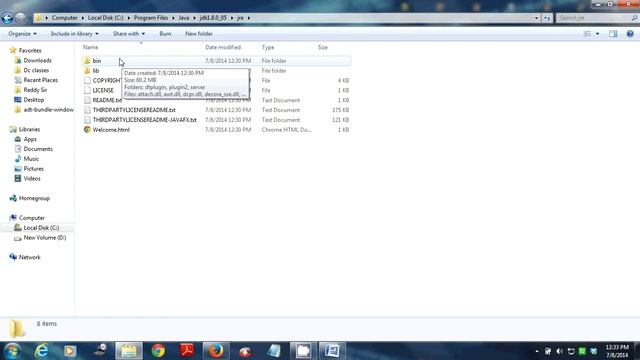Open the Windows Start menu
The height and width of the screenshot is (360, 640).
coord(12,351)
